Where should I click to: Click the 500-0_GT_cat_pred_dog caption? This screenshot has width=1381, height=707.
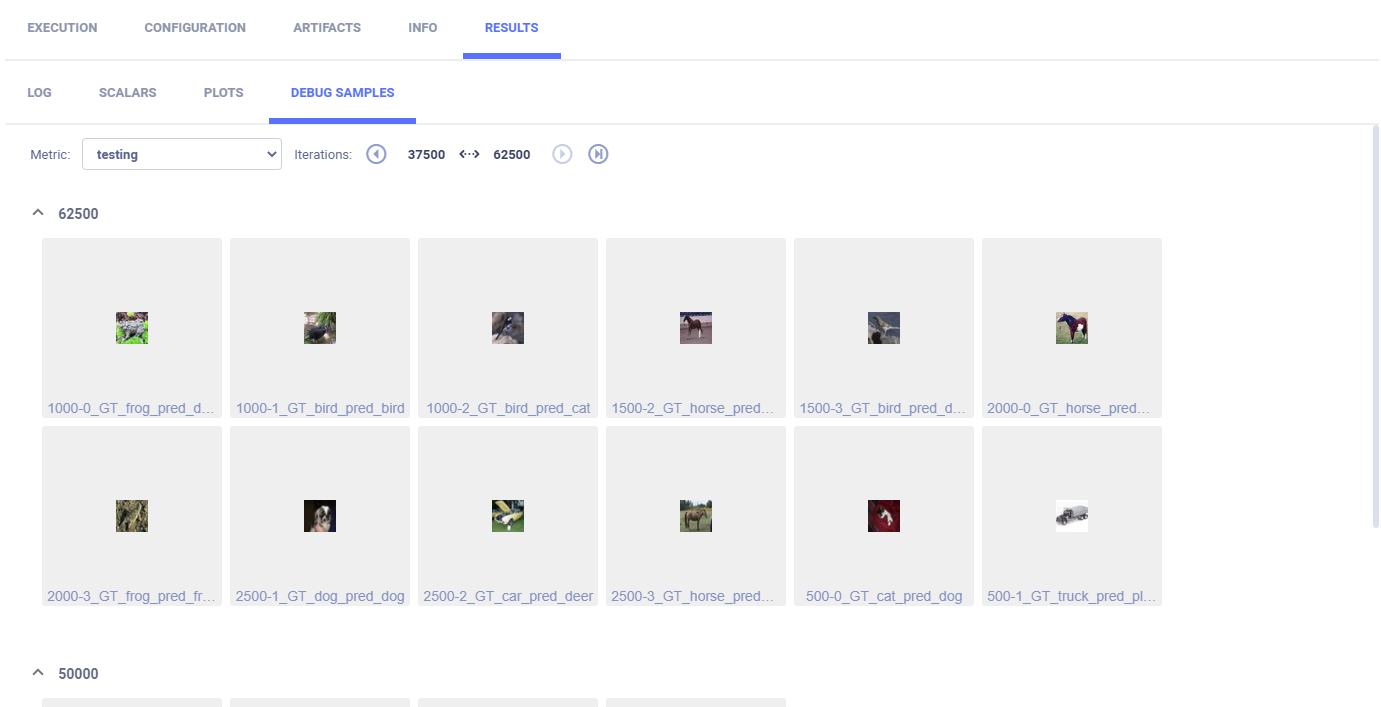coord(884,596)
